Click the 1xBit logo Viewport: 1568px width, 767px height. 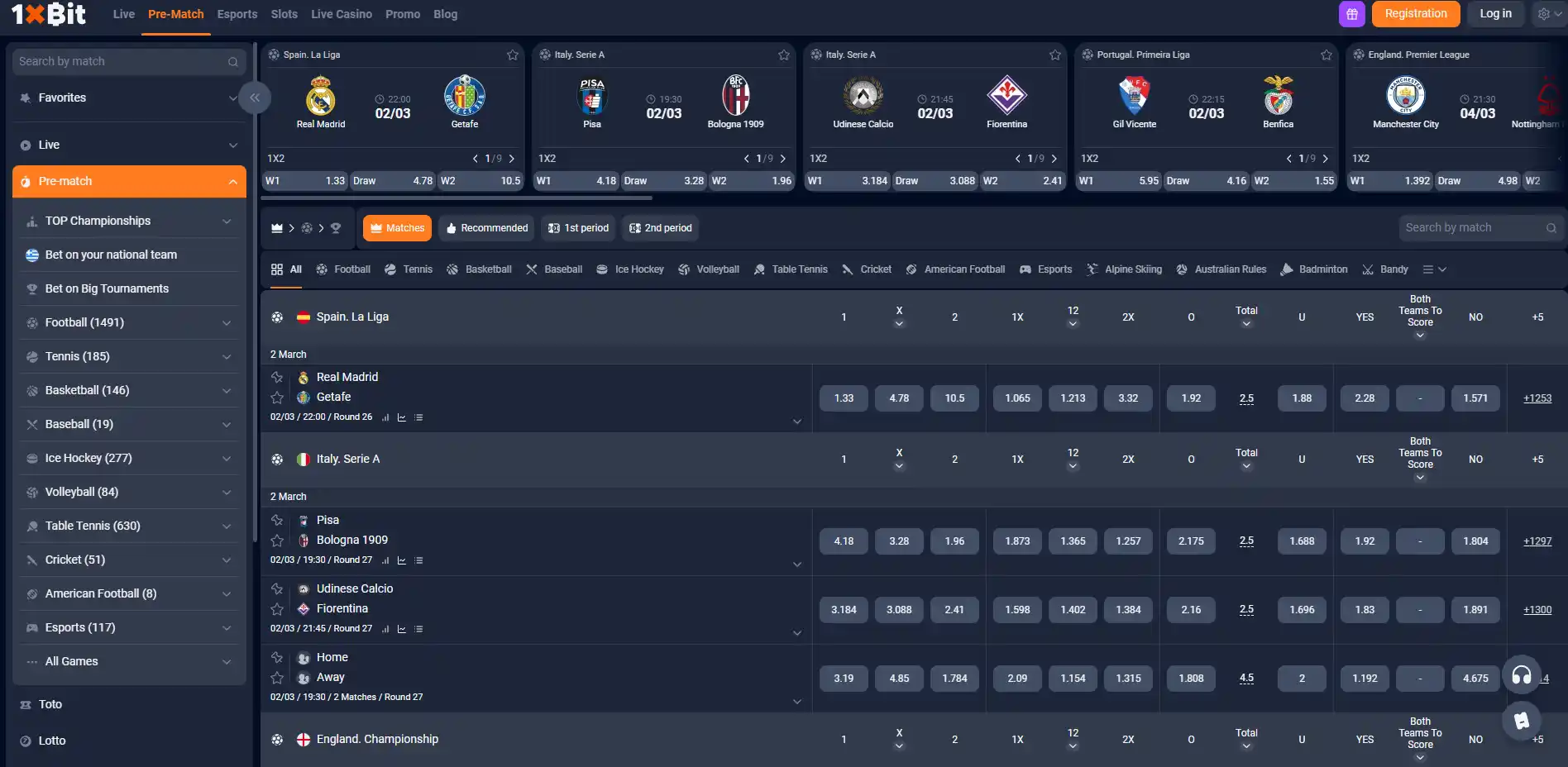(49, 14)
